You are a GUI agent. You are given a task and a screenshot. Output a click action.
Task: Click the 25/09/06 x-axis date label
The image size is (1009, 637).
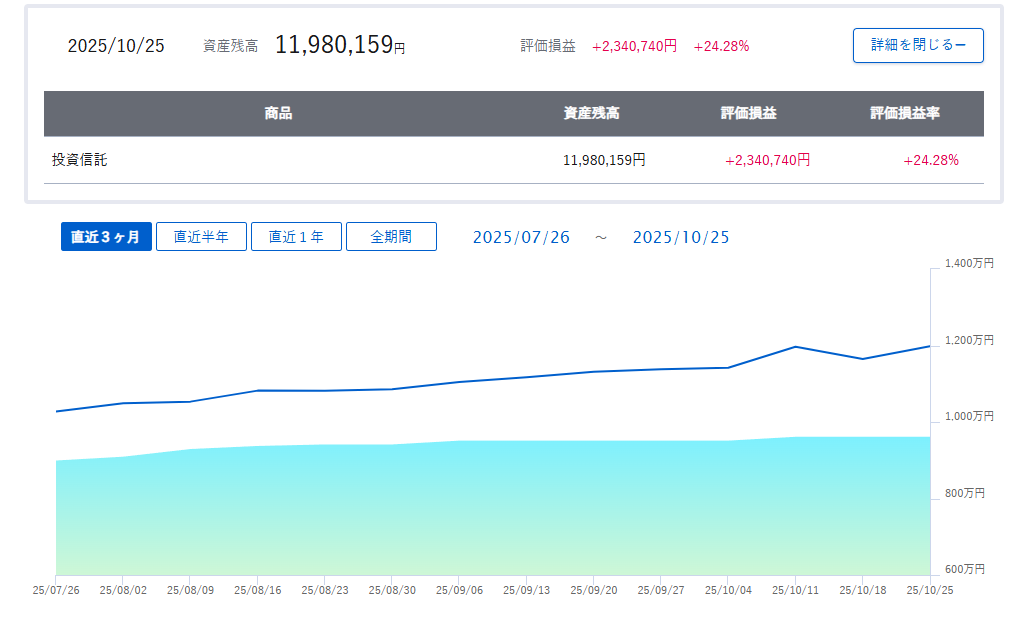[x=459, y=590]
